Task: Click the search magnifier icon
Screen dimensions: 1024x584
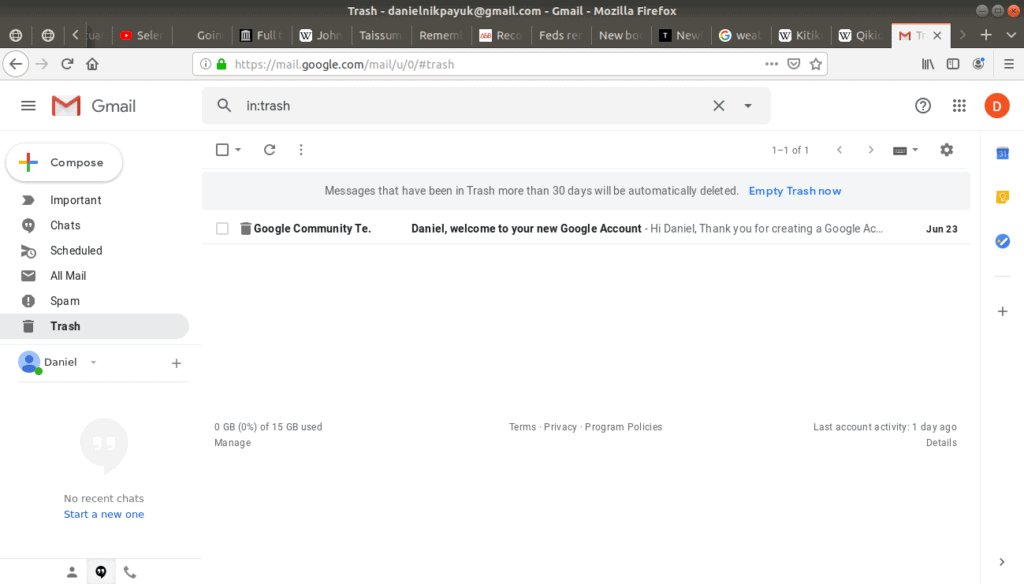Action: (224, 106)
